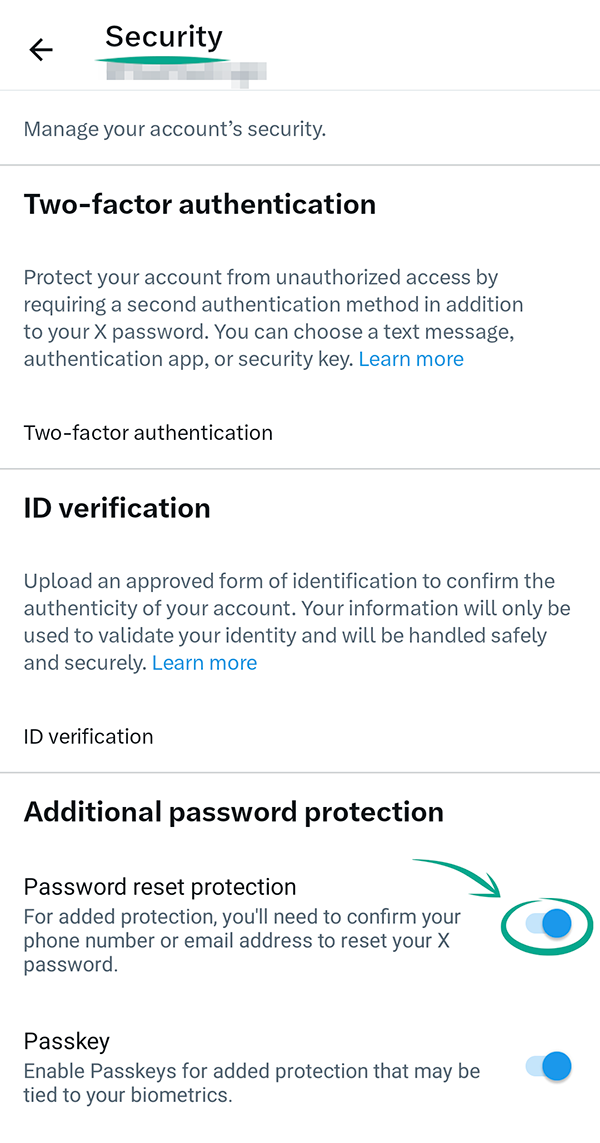
Task: Click the Additional password protection heading
Action: (234, 811)
